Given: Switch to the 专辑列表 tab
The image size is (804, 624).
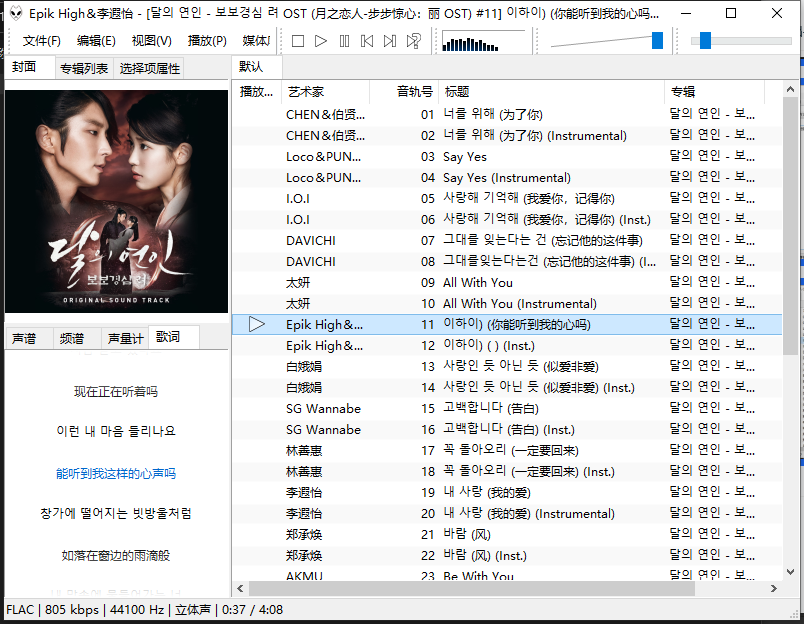Looking at the screenshot, I should click(x=83, y=69).
